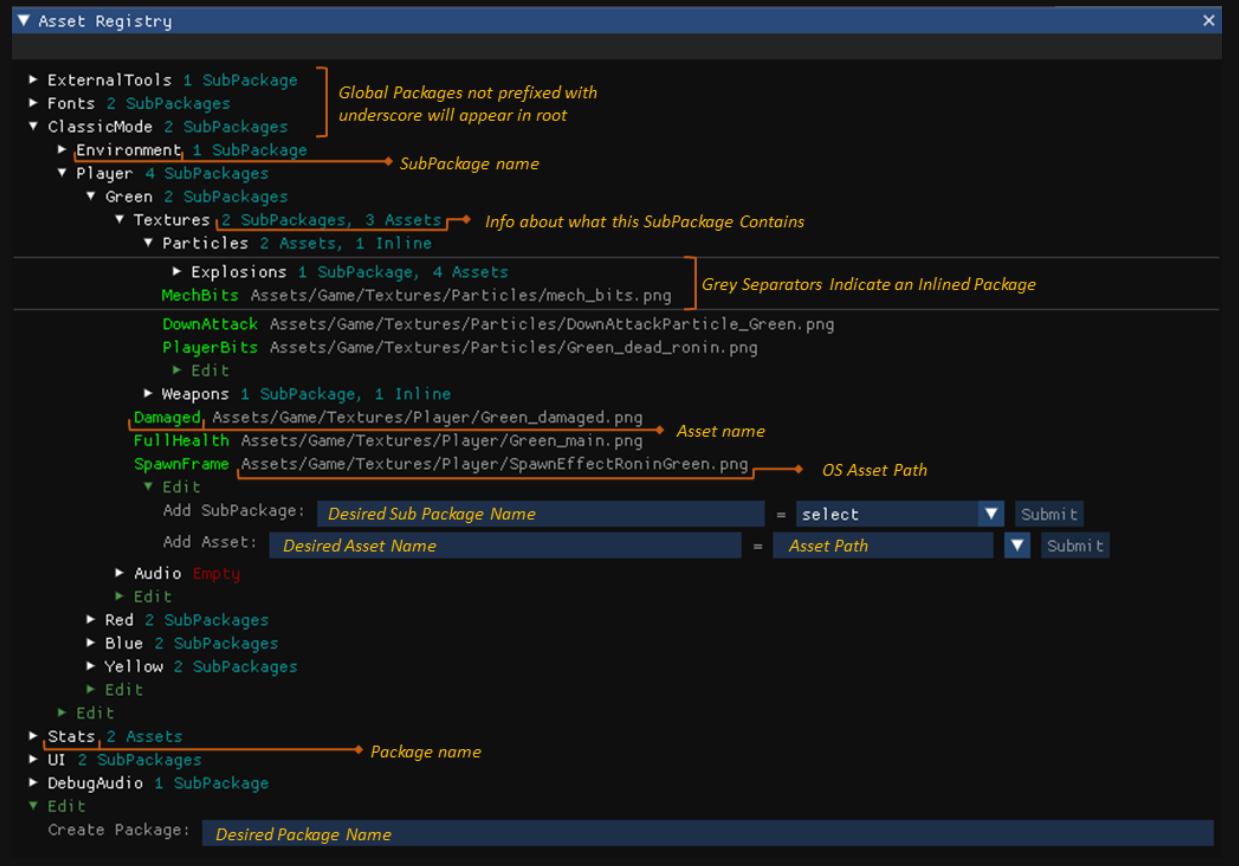Collapse the Textures subpackage

(x=120, y=219)
